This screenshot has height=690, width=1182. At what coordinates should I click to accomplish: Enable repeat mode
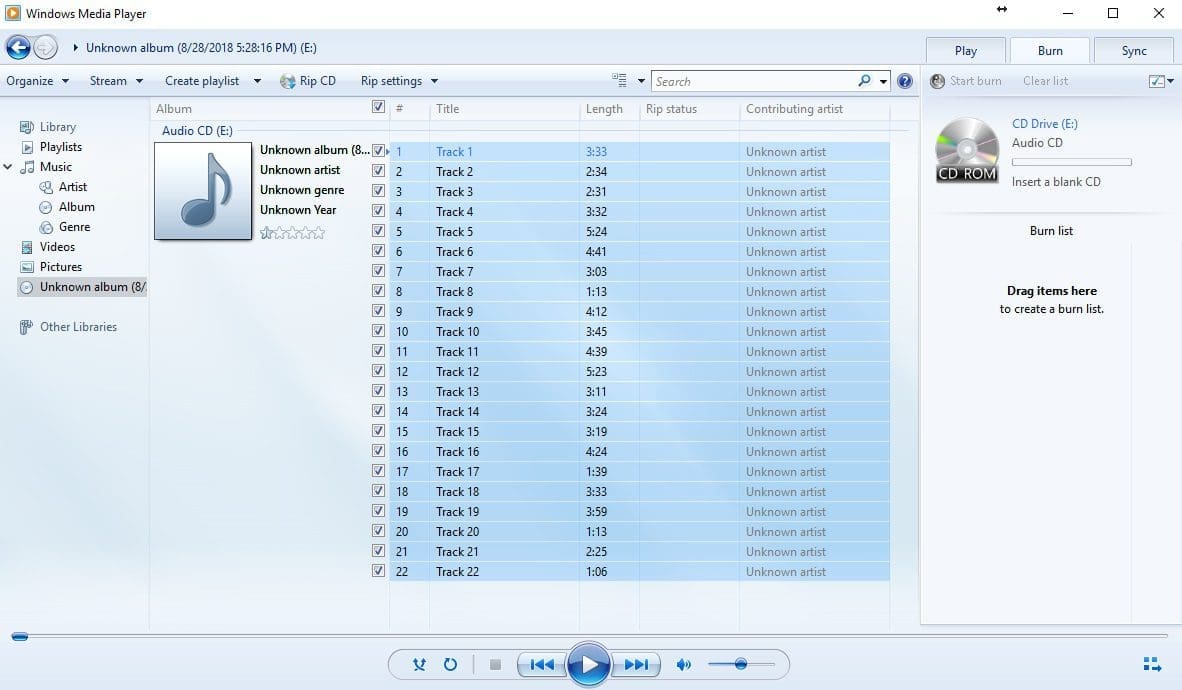(450, 663)
